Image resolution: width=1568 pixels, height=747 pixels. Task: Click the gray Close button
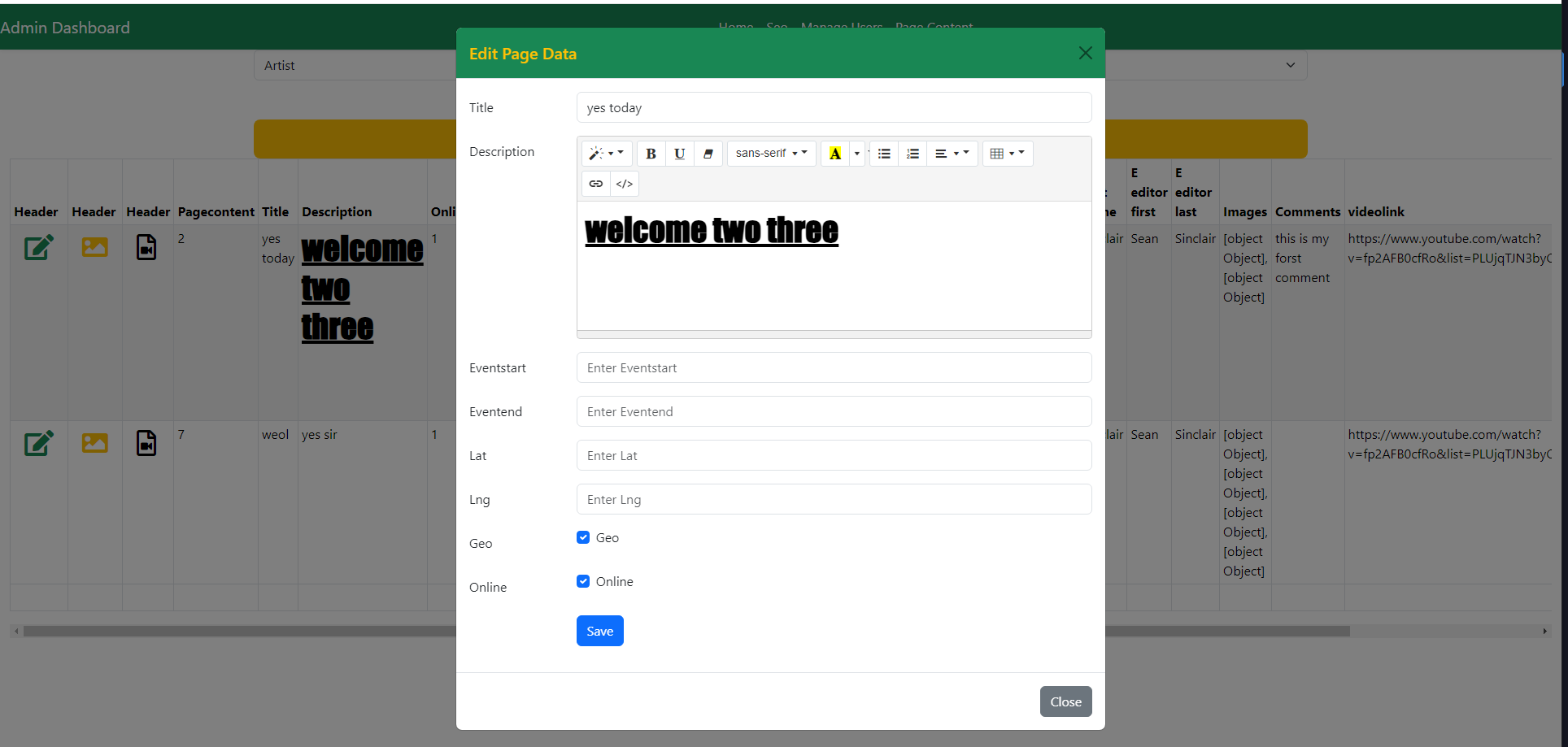tap(1065, 701)
